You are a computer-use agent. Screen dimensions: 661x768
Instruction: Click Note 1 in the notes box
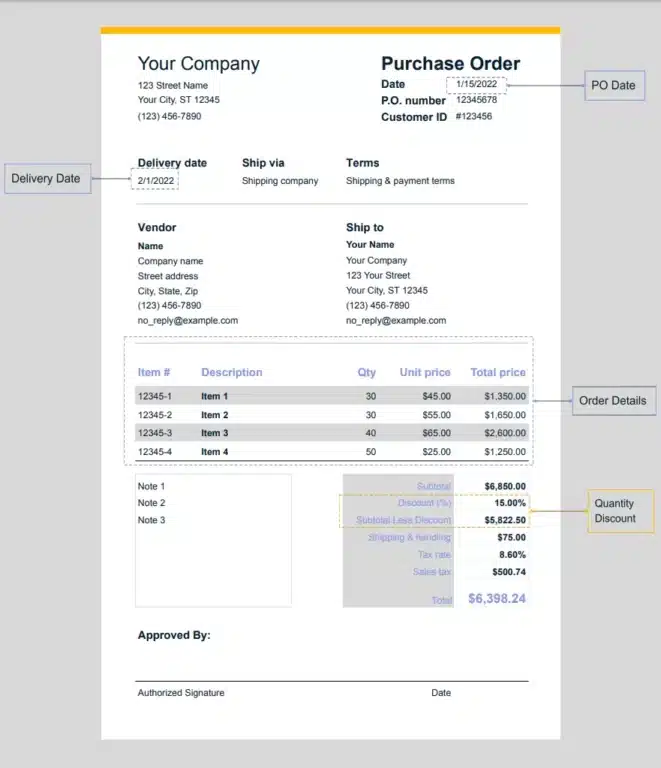point(151,486)
